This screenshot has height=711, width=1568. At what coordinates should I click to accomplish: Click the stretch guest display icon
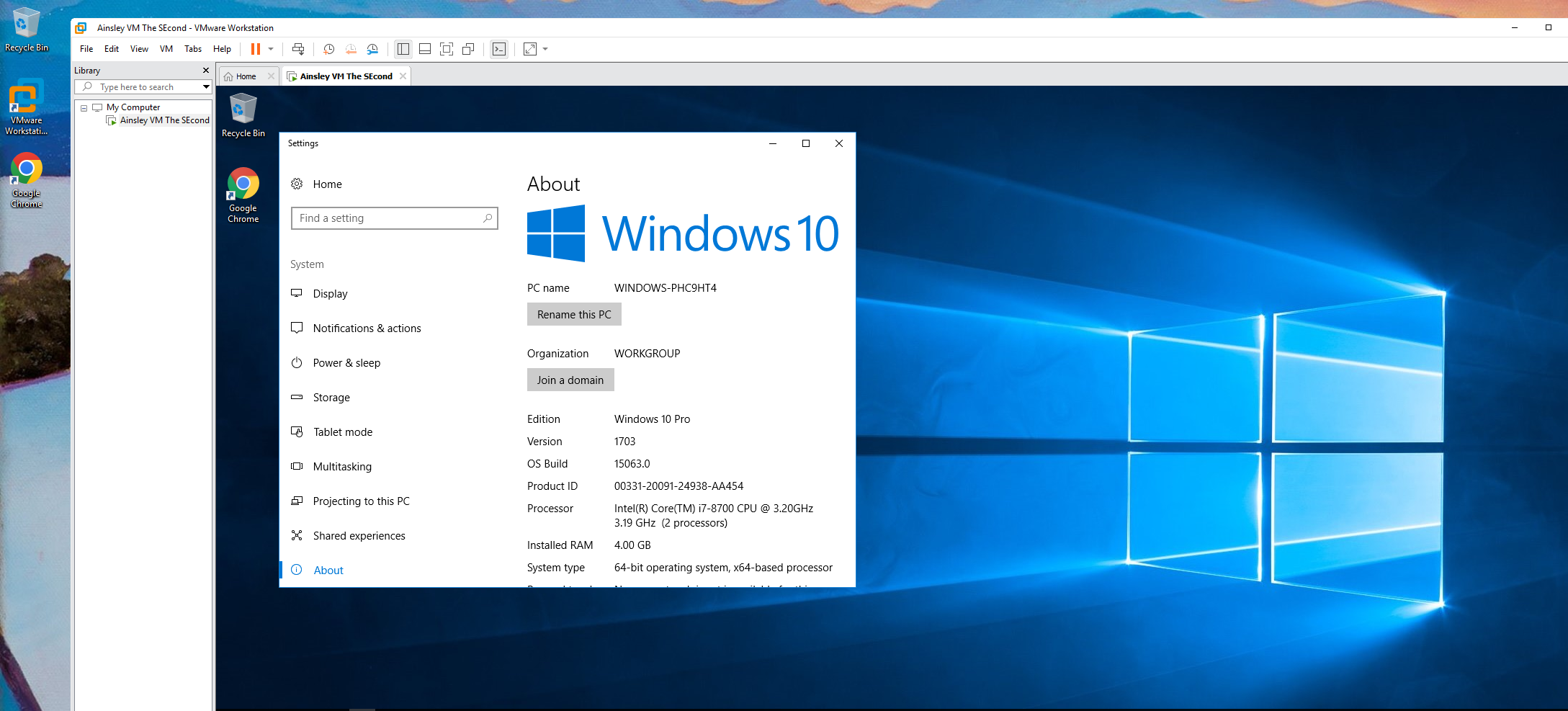530,49
